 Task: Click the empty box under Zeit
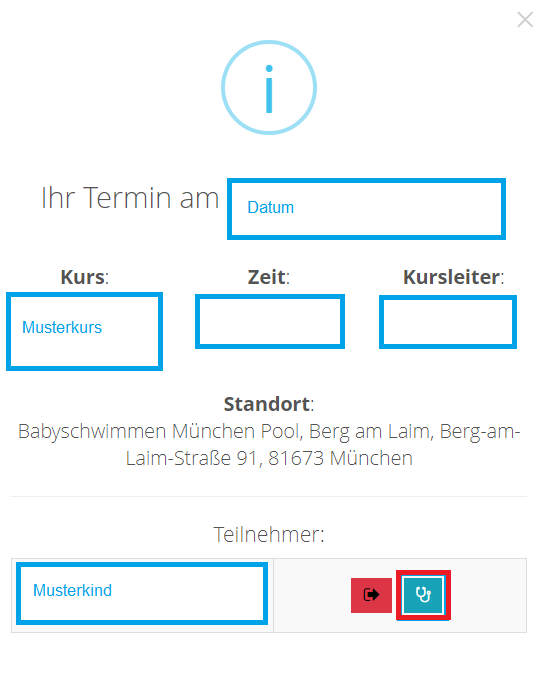point(270,322)
